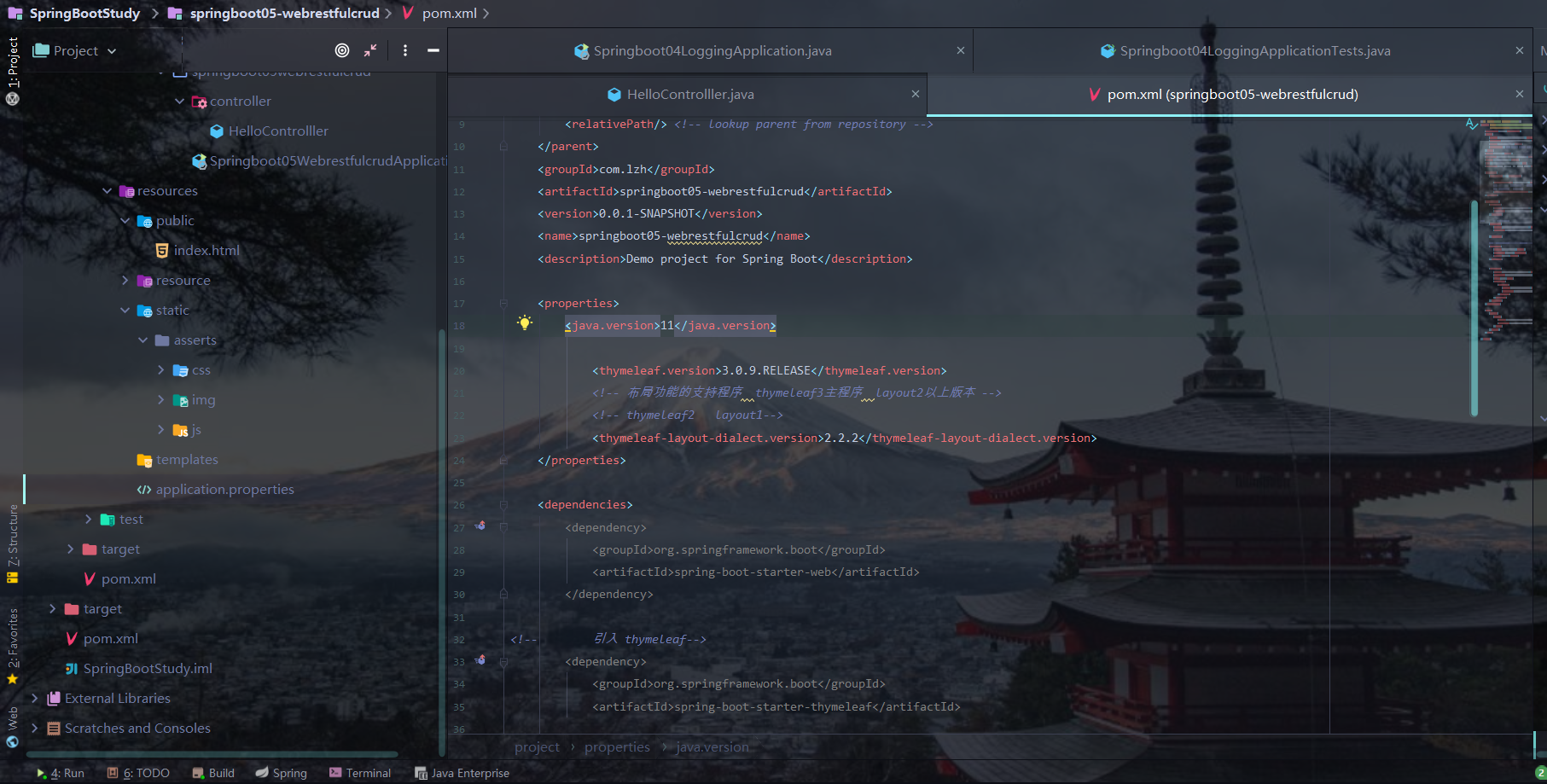Open the Java Enterprise tool window
Screen dimensions: 1547x784
(462, 773)
